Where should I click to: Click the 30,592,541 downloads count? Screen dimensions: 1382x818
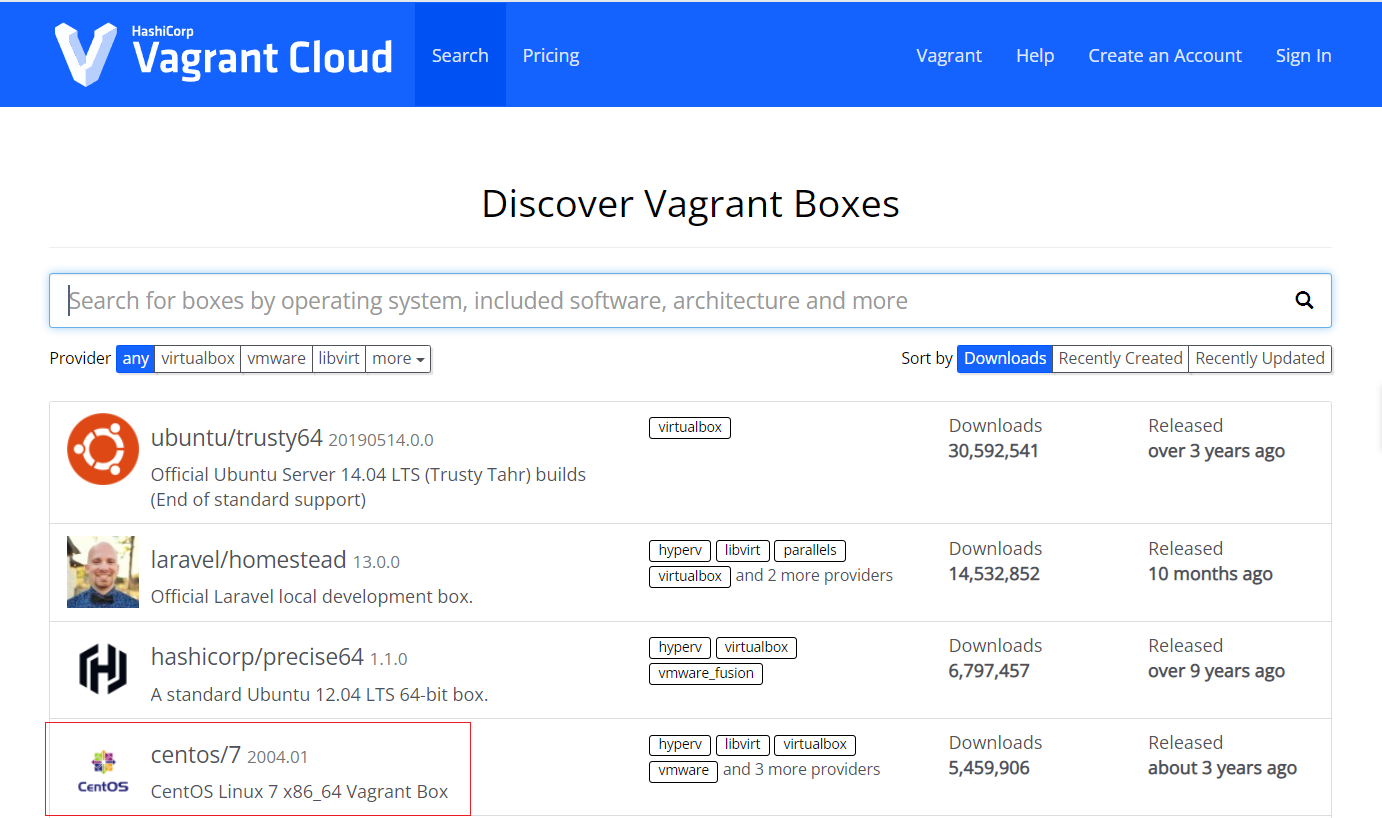(993, 451)
